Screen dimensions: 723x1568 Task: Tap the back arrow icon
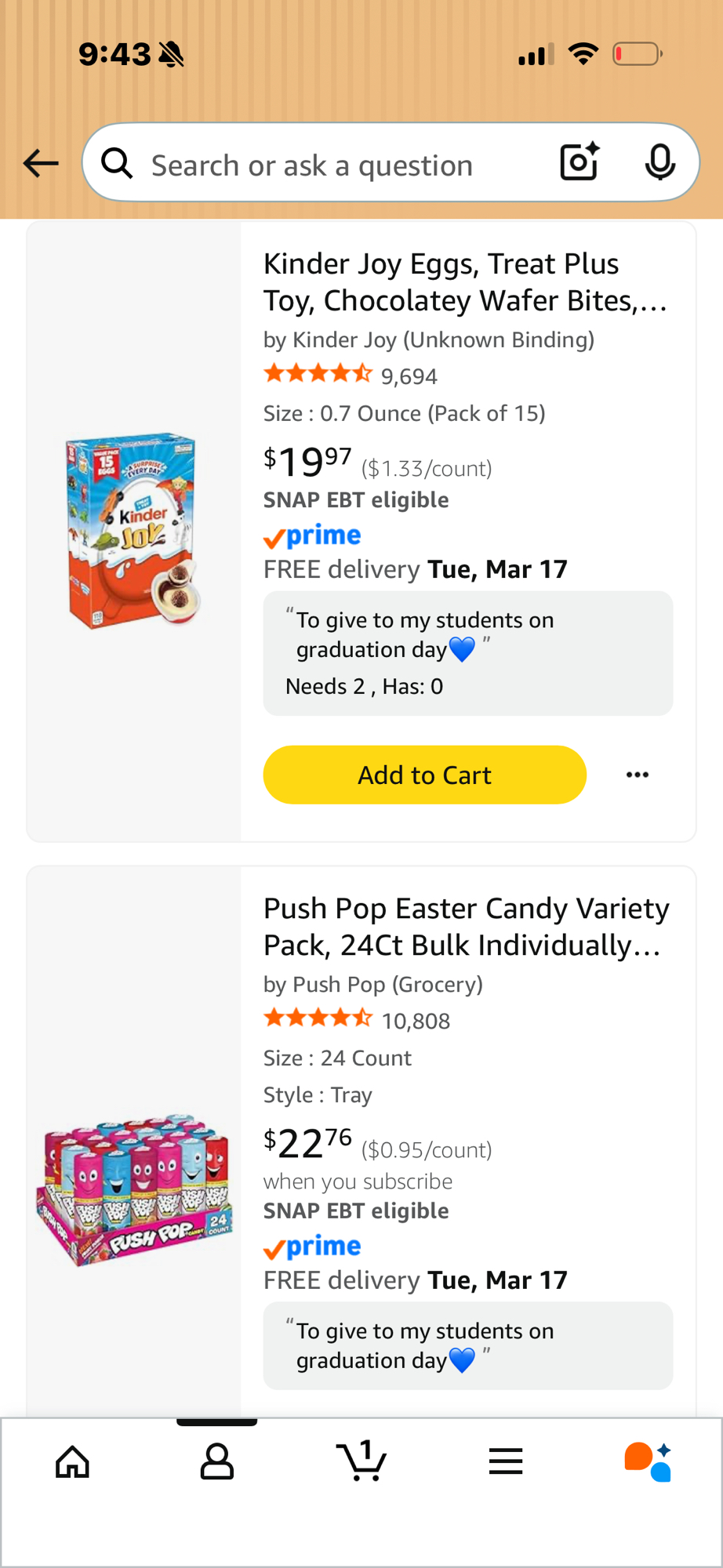click(x=41, y=163)
